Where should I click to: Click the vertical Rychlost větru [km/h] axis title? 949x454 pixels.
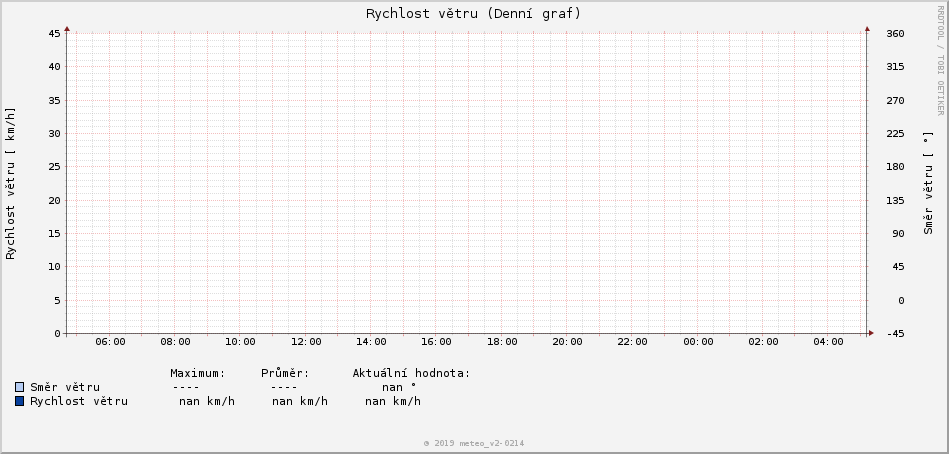point(12,183)
